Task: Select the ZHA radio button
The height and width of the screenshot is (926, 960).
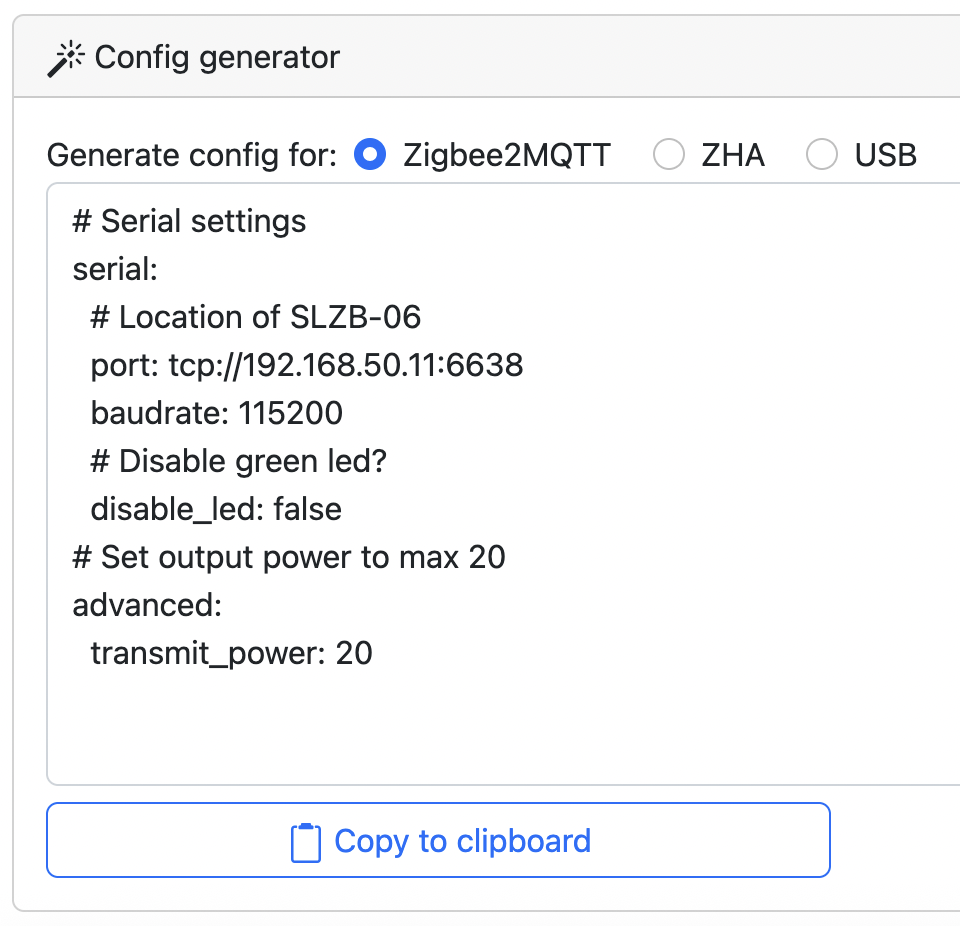Action: [668, 155]
